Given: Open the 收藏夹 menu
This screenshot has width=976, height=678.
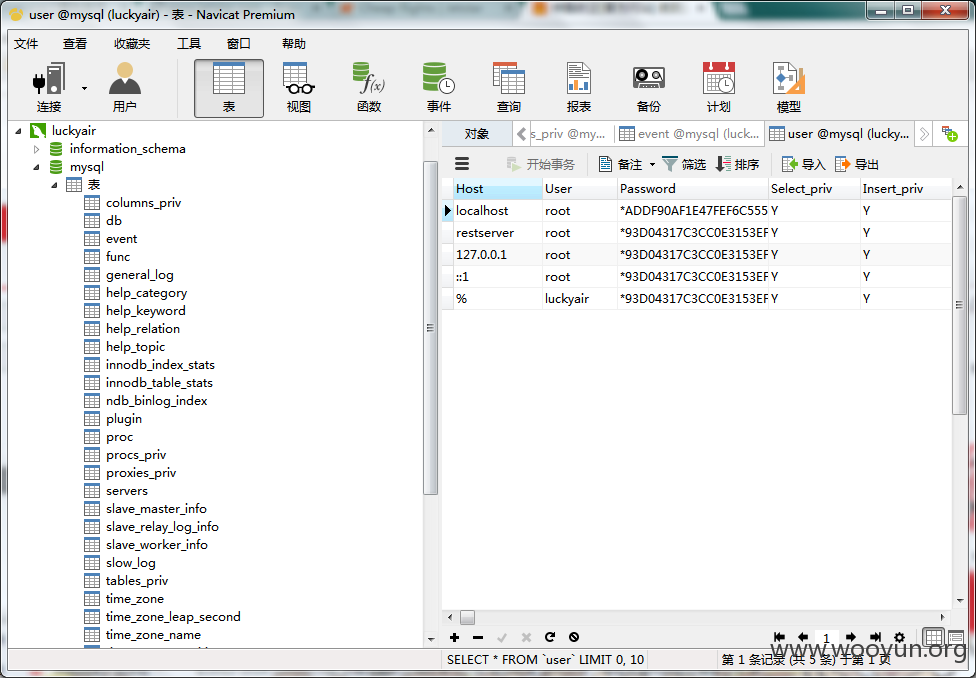Looking at the screenshot, I should point(132,44).
